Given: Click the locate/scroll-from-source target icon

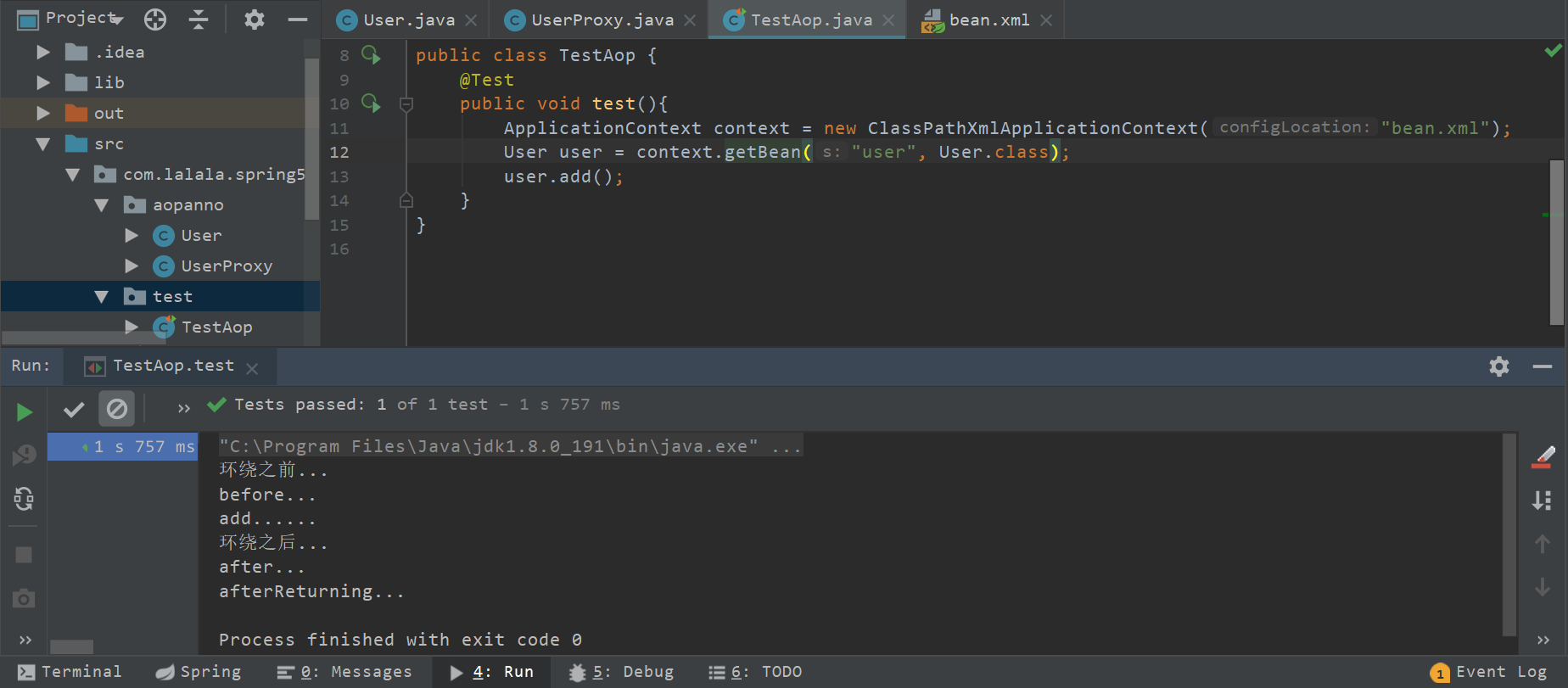Looking at the screenshot, I should 155,19.
